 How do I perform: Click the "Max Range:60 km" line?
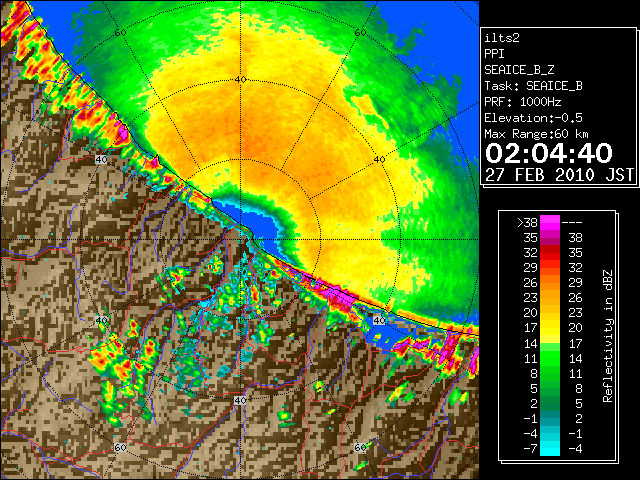[537, 134]
